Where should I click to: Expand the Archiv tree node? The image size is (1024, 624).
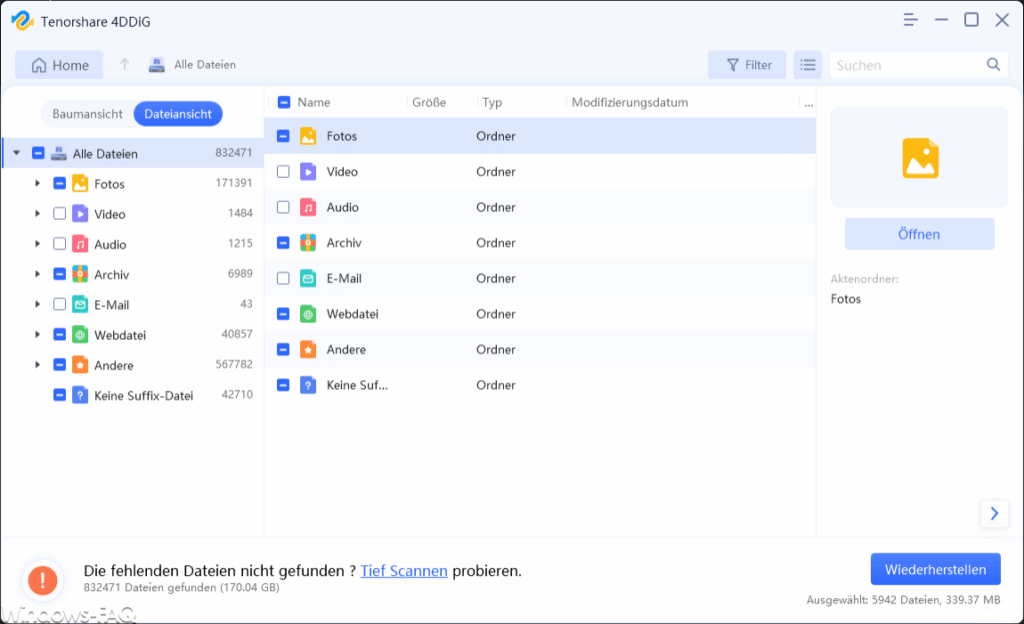click(x=37, y=274)
